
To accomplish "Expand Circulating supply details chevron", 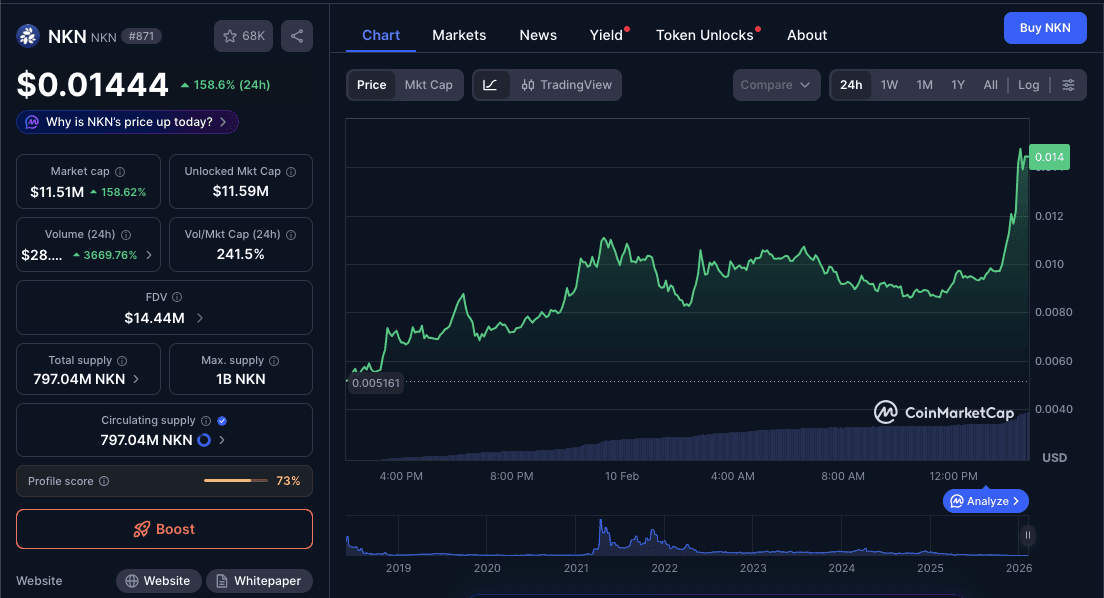I will pyautogui.click(x=222, y=440).
